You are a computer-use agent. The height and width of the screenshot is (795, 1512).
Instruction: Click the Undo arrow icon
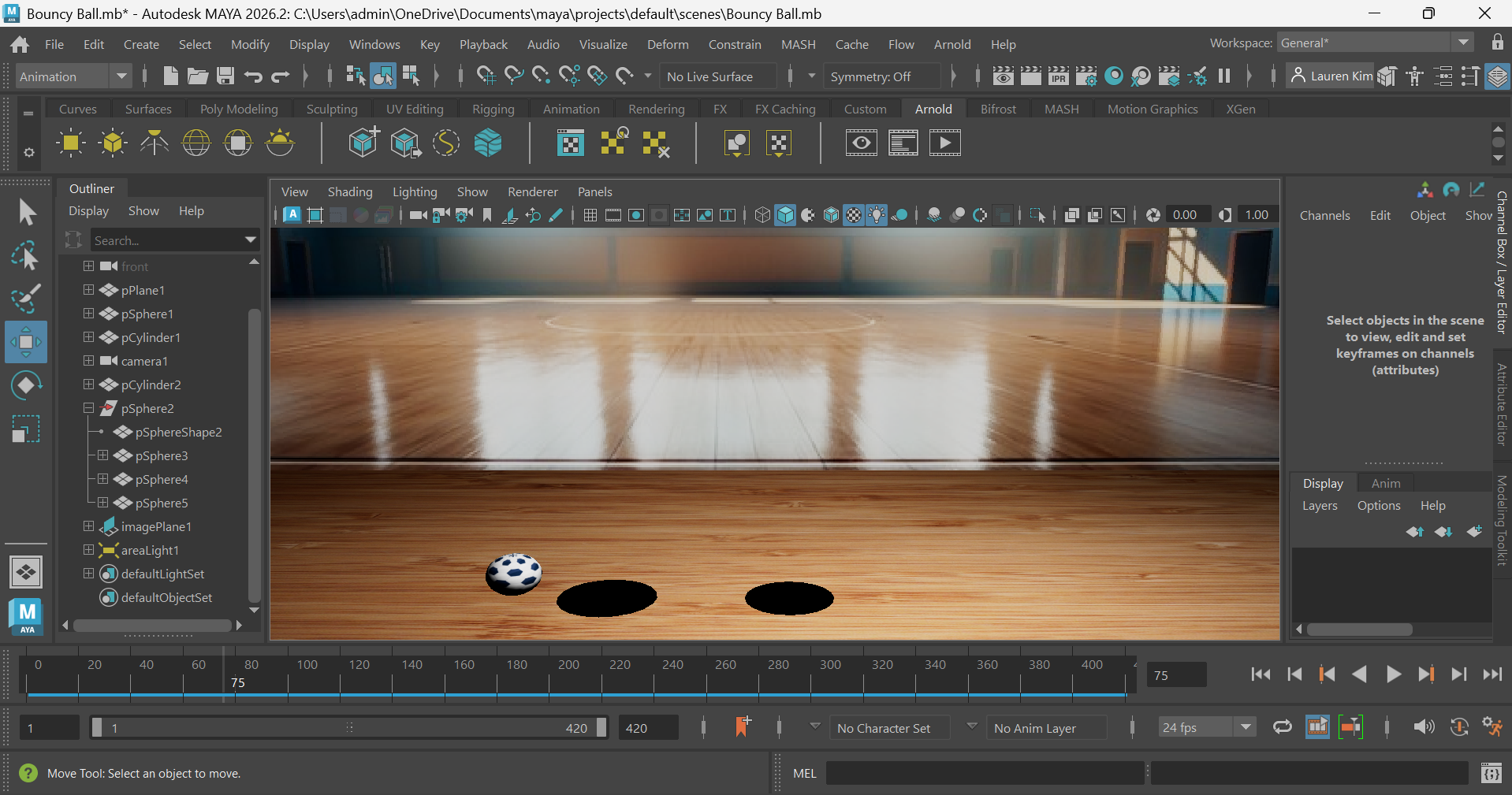click(x=253, y=76)
